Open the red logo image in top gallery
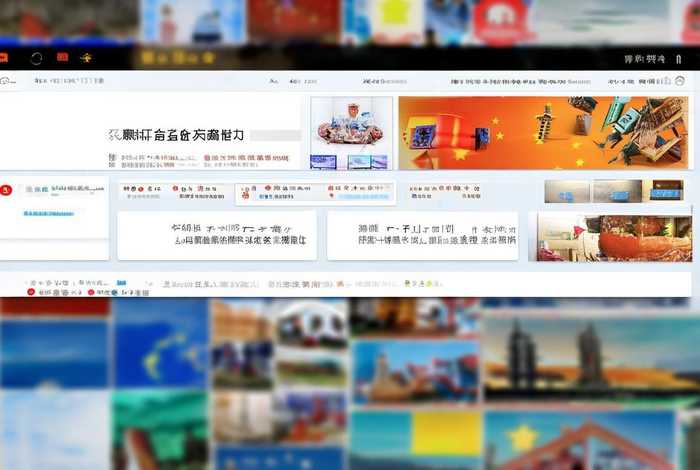700x470 pixels. 502,22
